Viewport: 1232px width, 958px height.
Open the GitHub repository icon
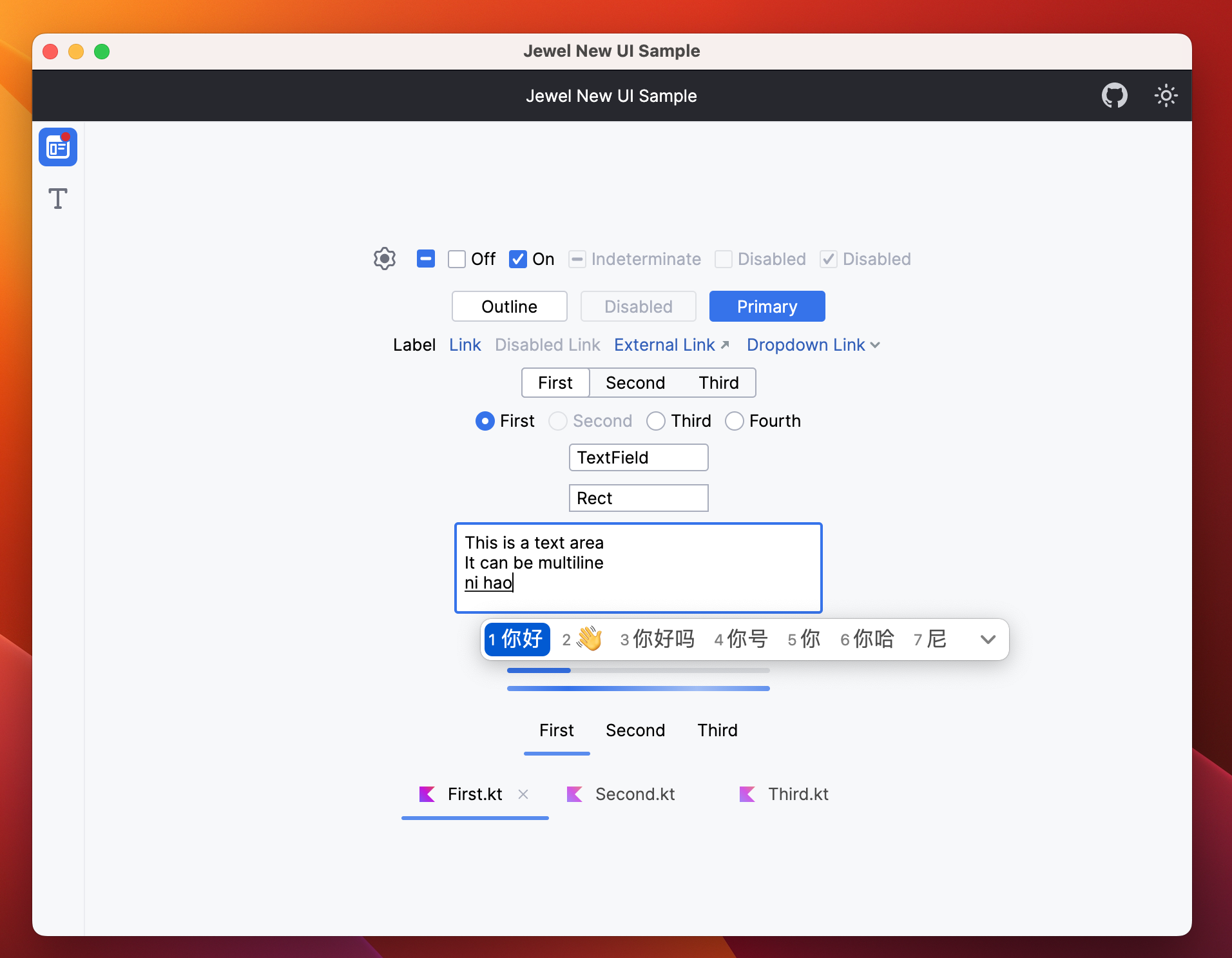pyautogui.click(x=1114, y=95)
